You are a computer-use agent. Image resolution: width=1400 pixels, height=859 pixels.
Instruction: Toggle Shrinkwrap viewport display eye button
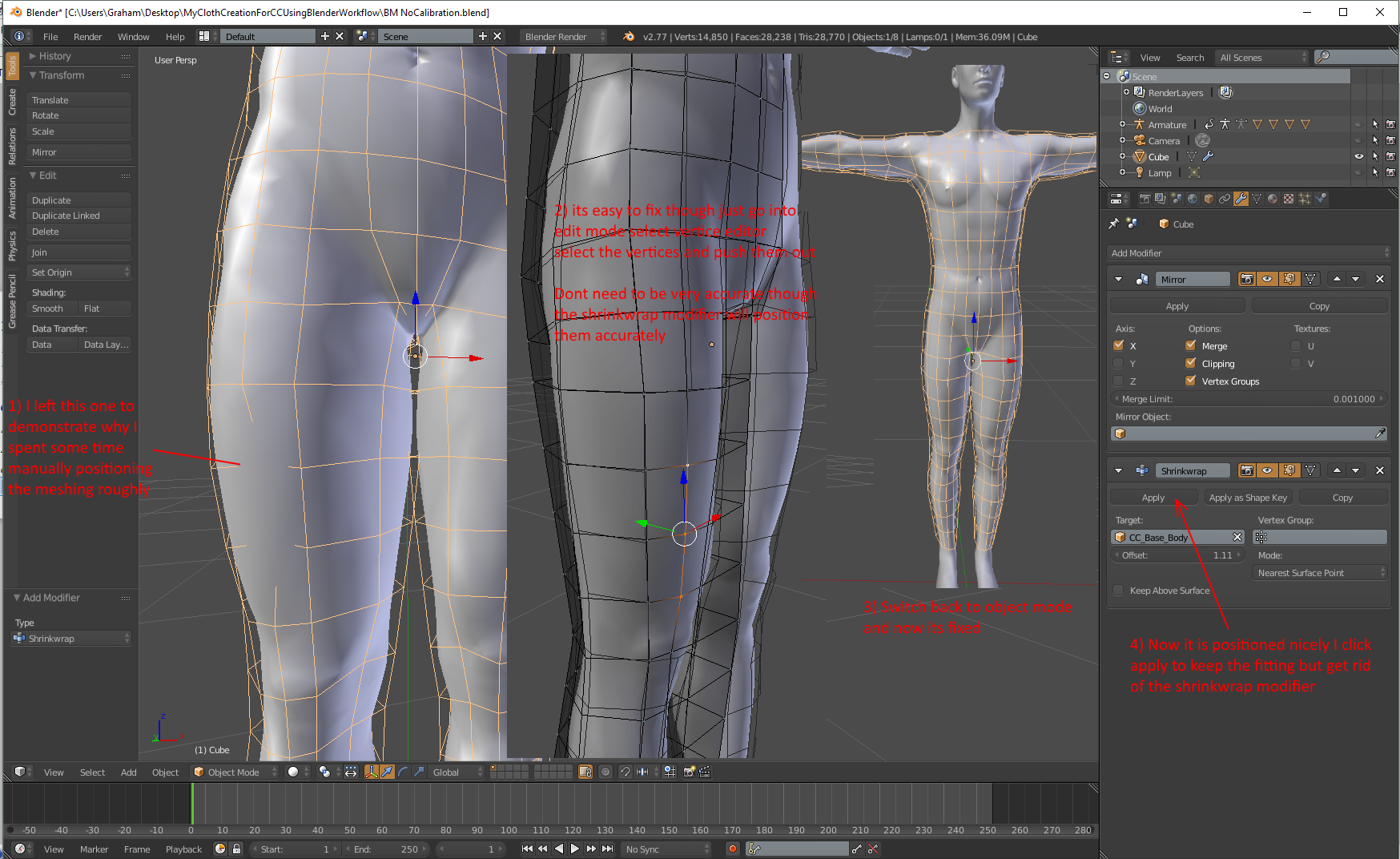pos(1267,470)
